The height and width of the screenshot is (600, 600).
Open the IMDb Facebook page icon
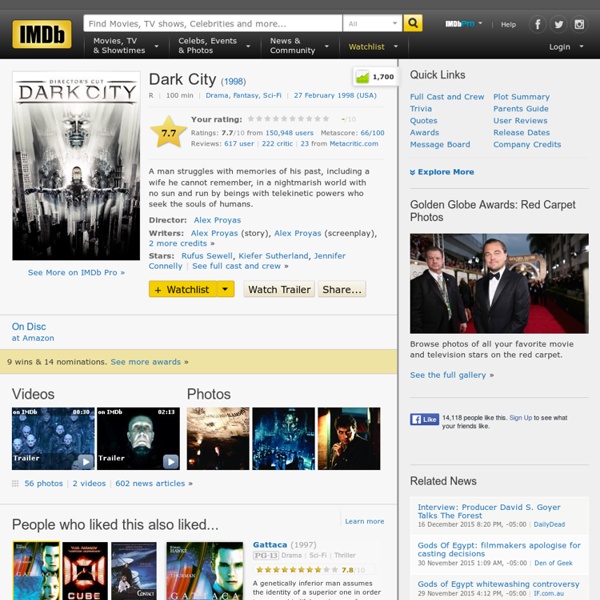(x=538, y=24)
